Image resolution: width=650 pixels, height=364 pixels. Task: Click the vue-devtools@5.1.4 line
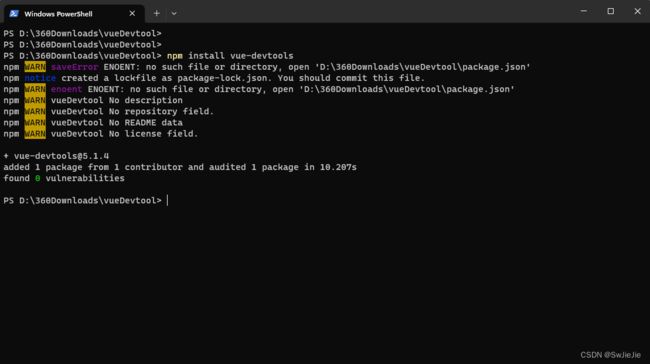pyautogui.click(x=56, y=156)
